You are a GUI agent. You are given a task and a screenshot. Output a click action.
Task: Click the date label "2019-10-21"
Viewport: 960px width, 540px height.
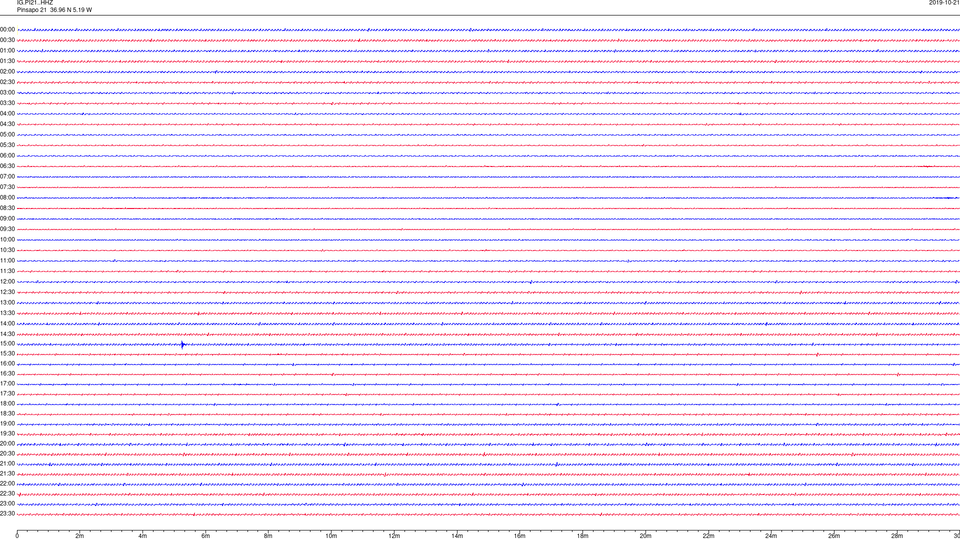pyautogui.click(x=944, y=3)
